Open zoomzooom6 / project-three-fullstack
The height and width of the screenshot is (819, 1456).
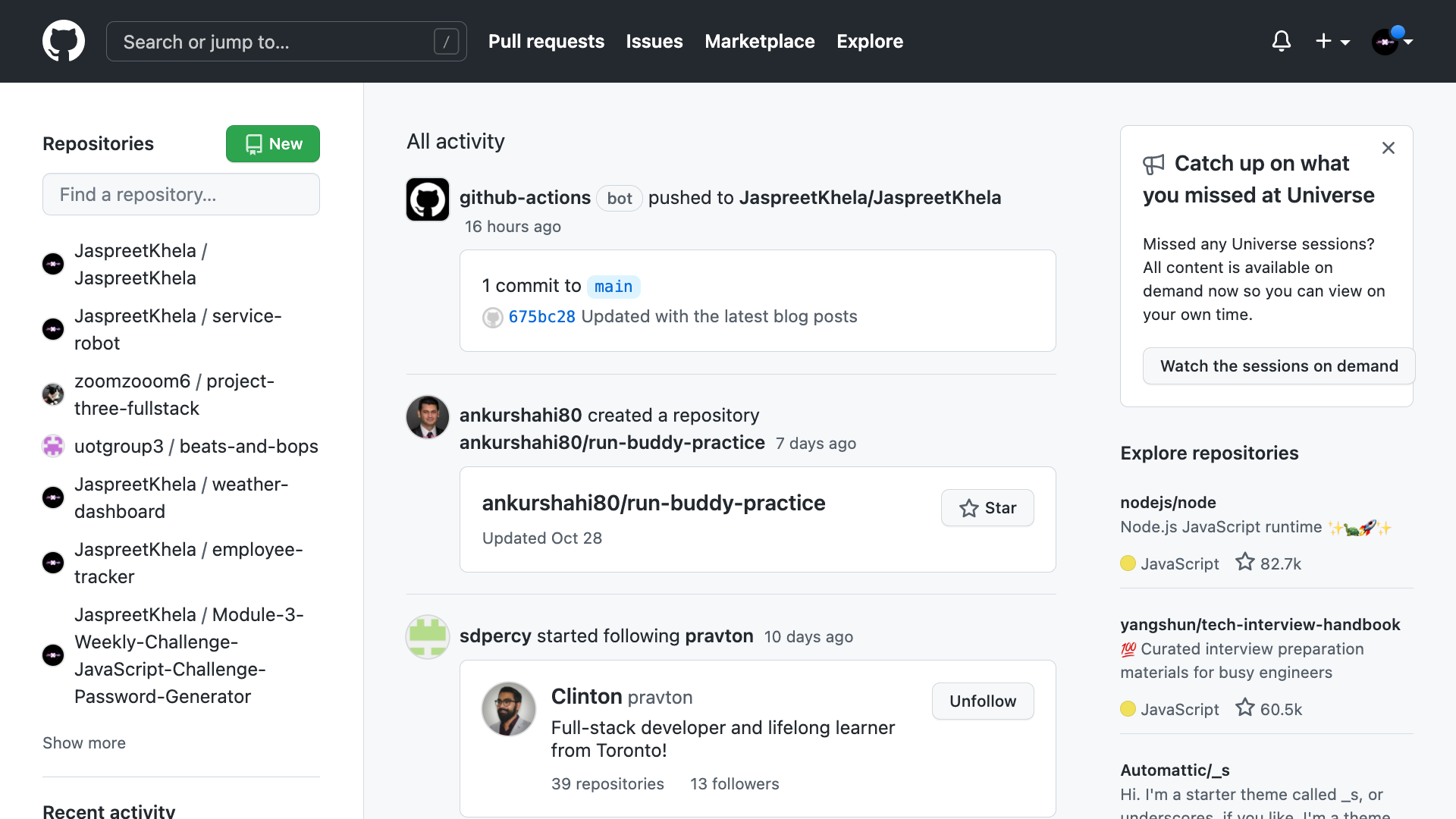click(174, 394)
